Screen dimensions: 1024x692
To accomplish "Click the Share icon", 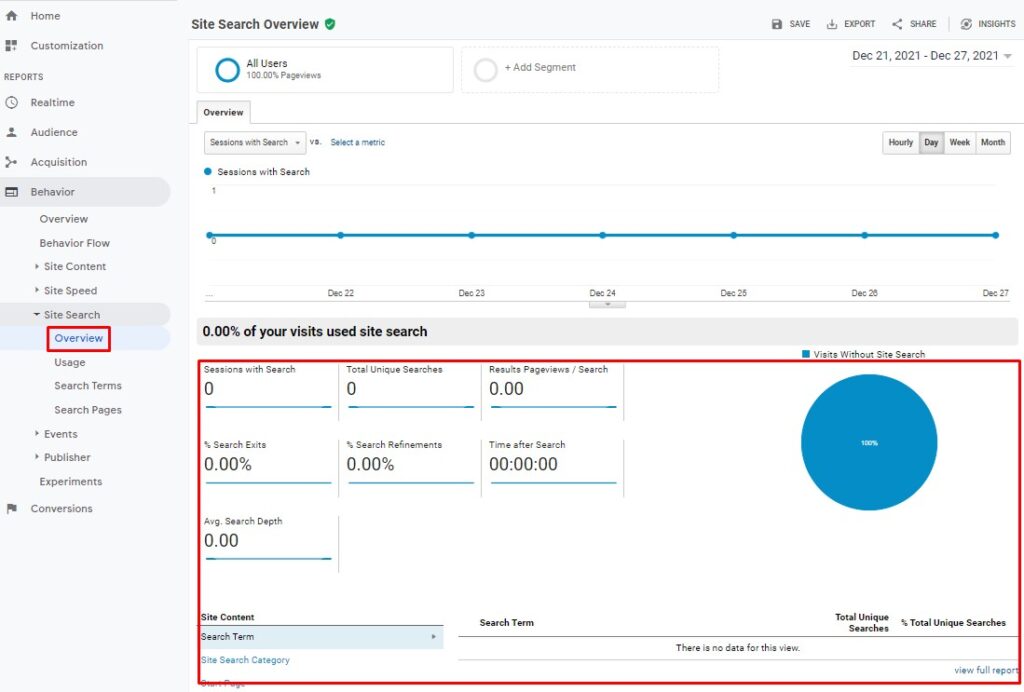I will coord(899,23).
